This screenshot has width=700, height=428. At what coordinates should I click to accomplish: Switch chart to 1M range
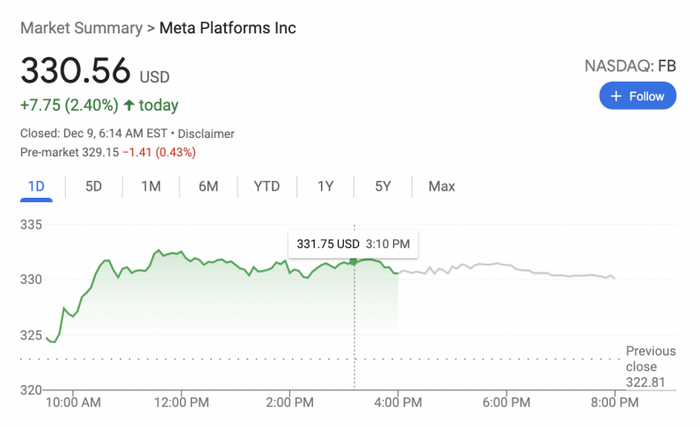pos(151,186)
